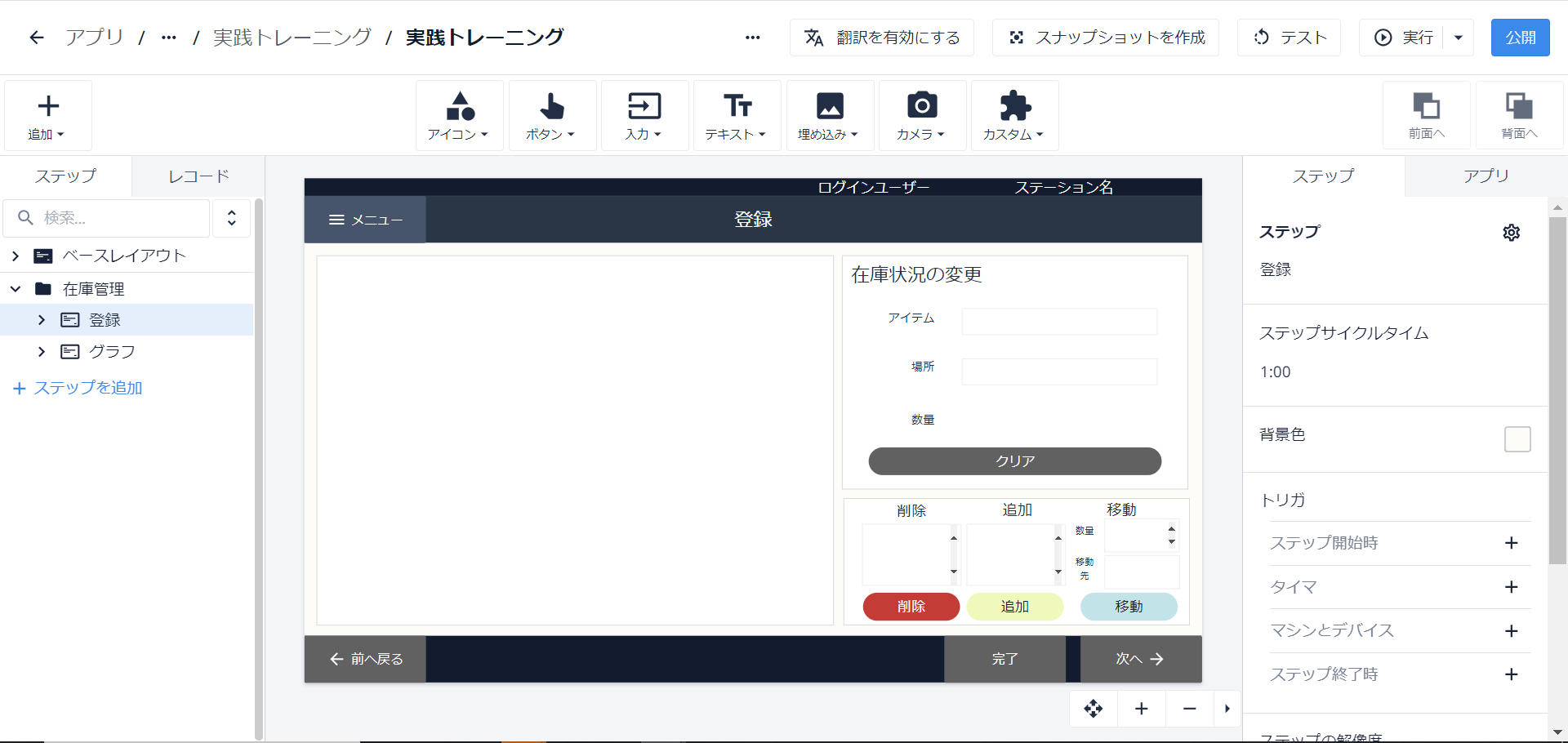
Task: Click the left step list scrollbar
Action: (259, 469)
